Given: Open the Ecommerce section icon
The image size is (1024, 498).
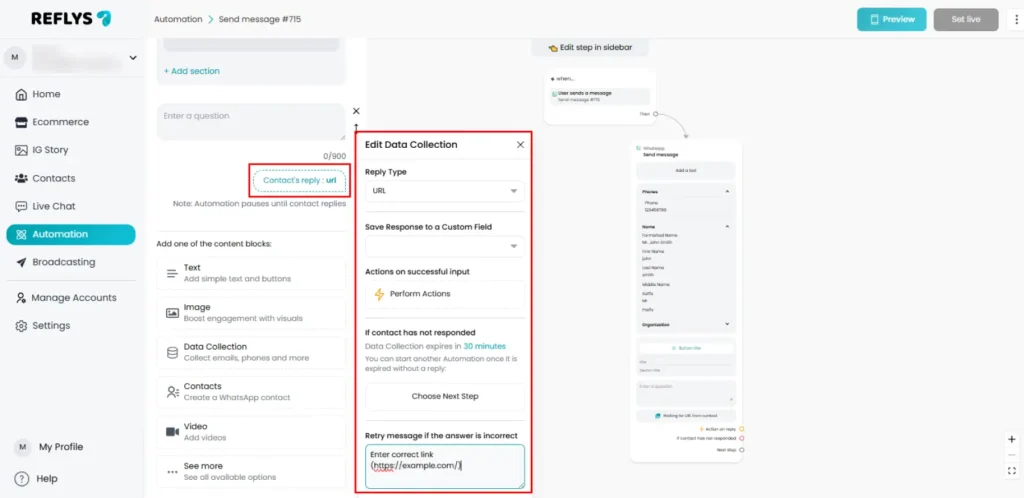Looking at the screenshot, I should point(22,122).
